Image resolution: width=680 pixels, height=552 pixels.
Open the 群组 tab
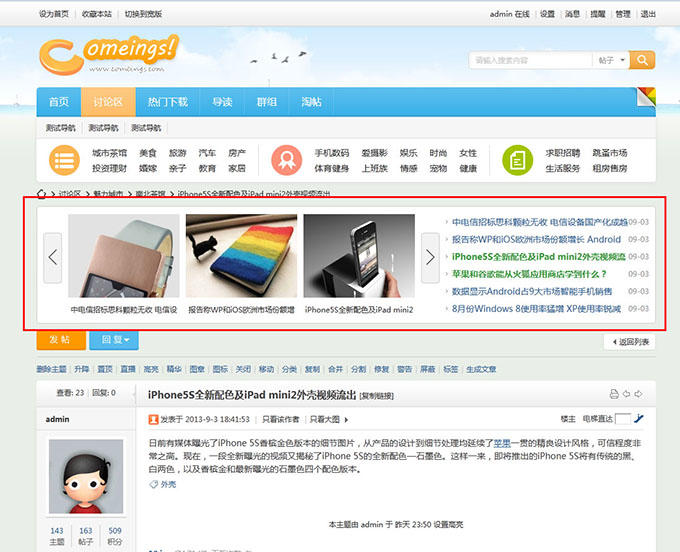click(x=267, y=102)
